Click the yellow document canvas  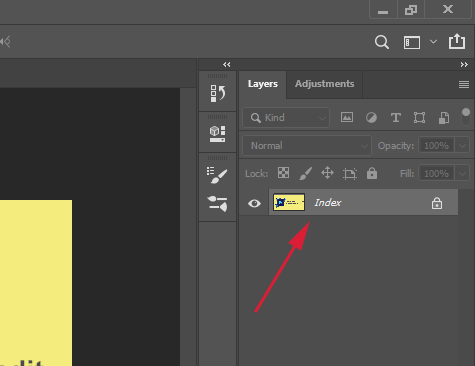point(36,283)
